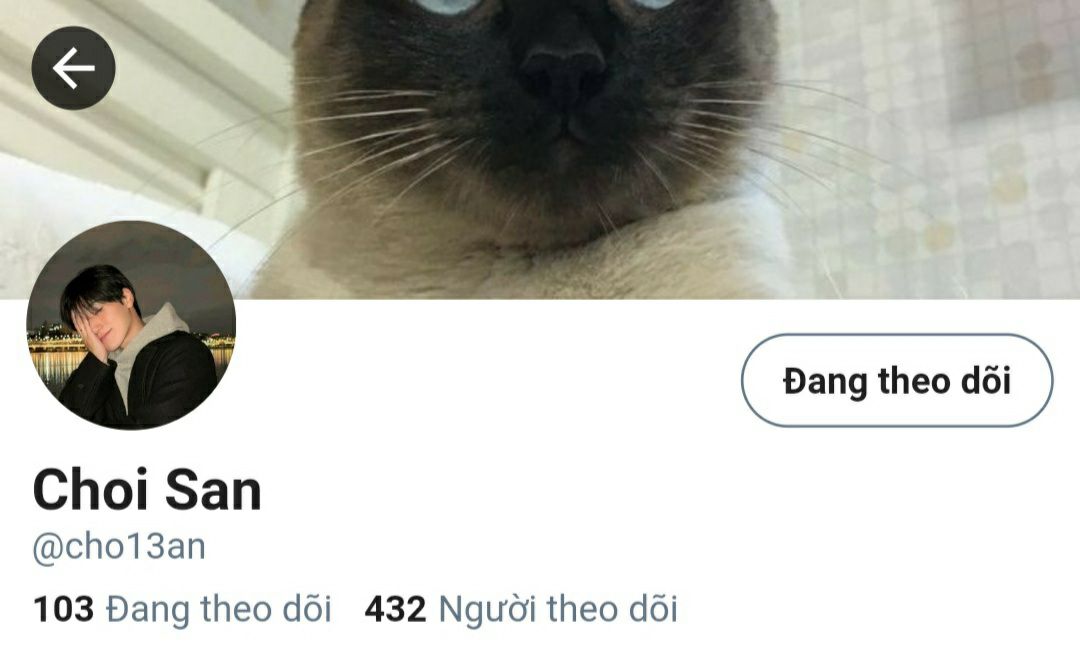
Task: Open Choi San's round profile picture
Action: click(131, 325)
